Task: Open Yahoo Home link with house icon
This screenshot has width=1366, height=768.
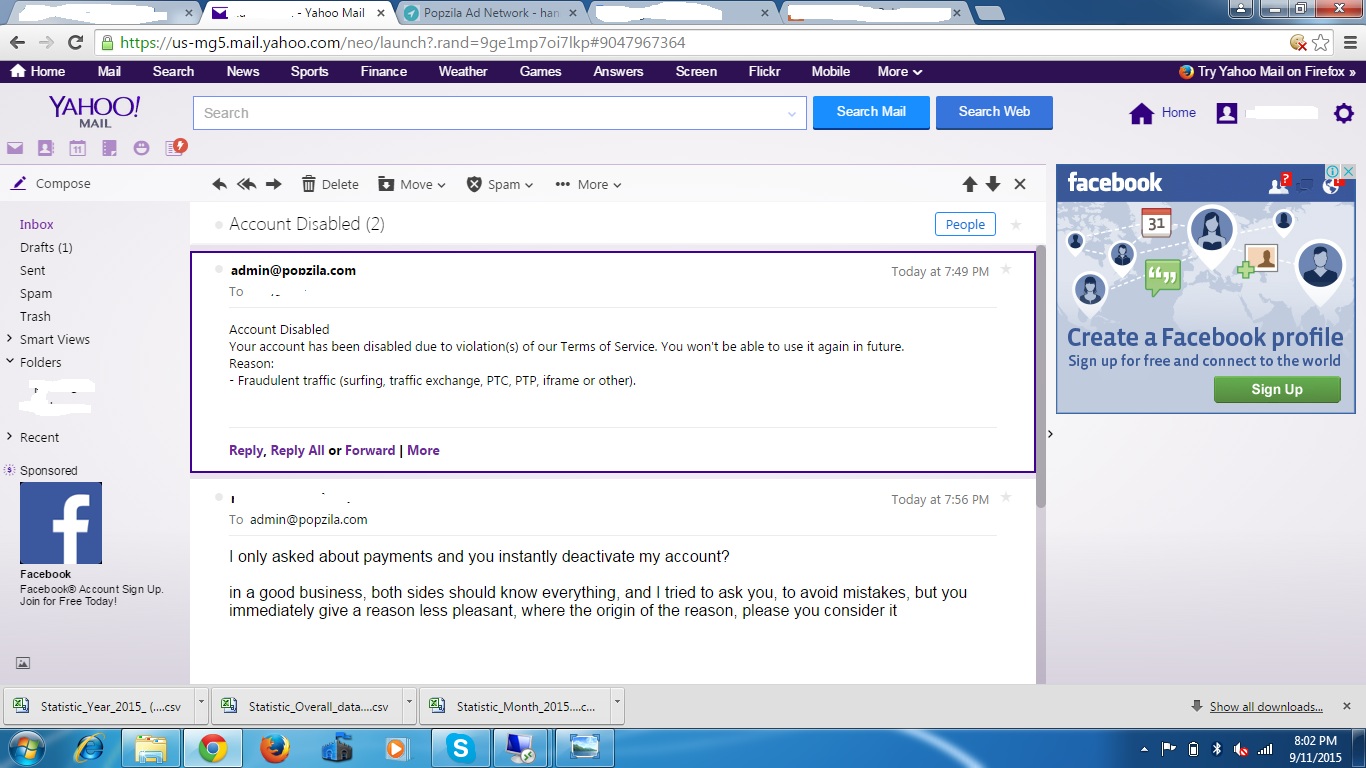Action: 1163,113
